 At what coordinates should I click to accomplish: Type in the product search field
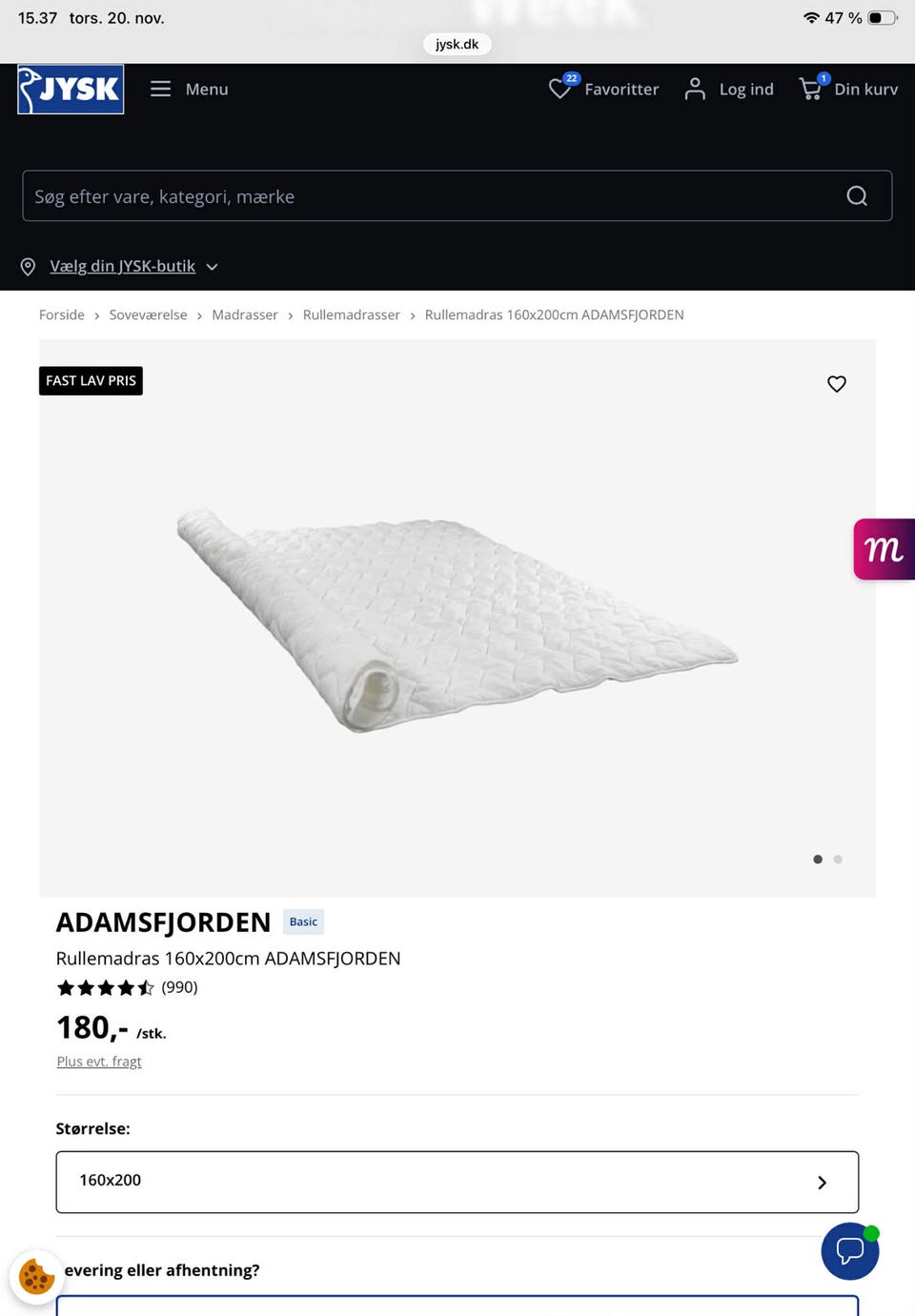coord(429,196)
